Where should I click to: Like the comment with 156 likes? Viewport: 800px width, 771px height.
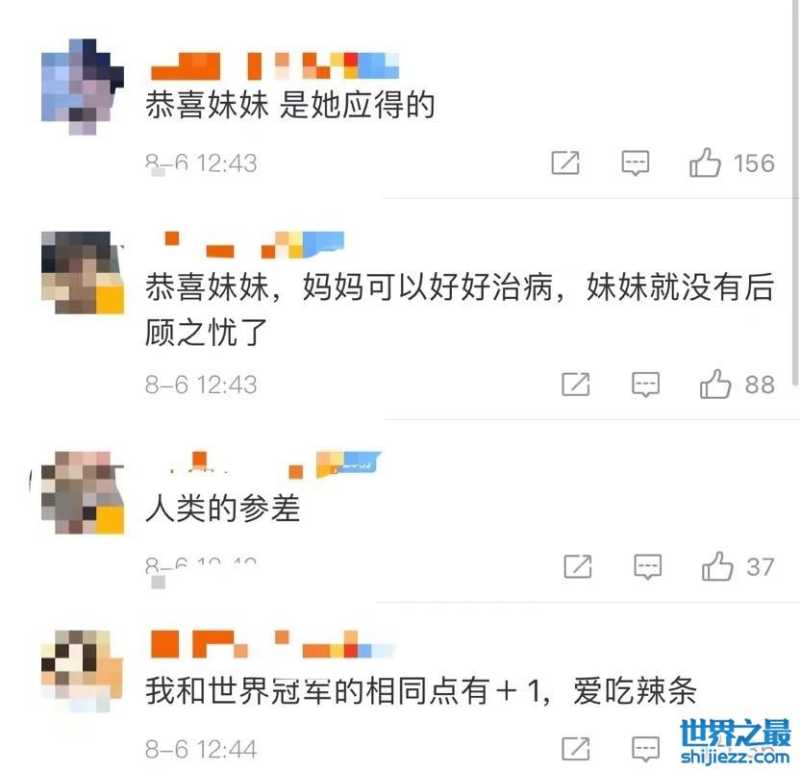[705, 163]
